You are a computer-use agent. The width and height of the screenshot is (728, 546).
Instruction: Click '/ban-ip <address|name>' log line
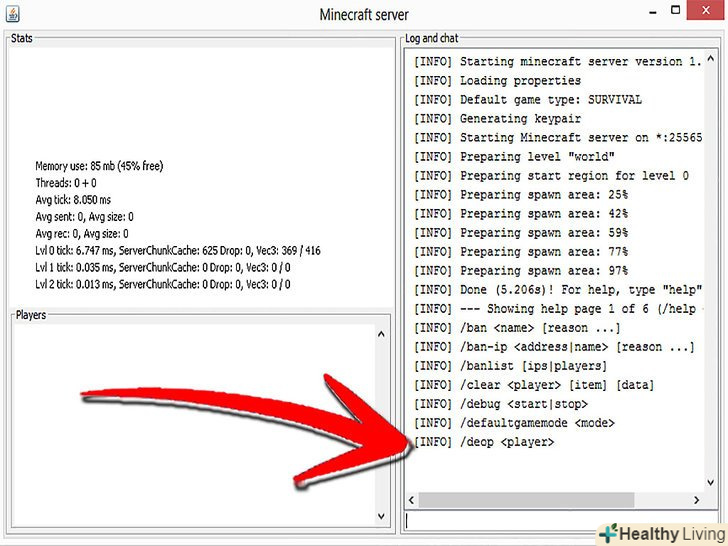pos(554,347)
